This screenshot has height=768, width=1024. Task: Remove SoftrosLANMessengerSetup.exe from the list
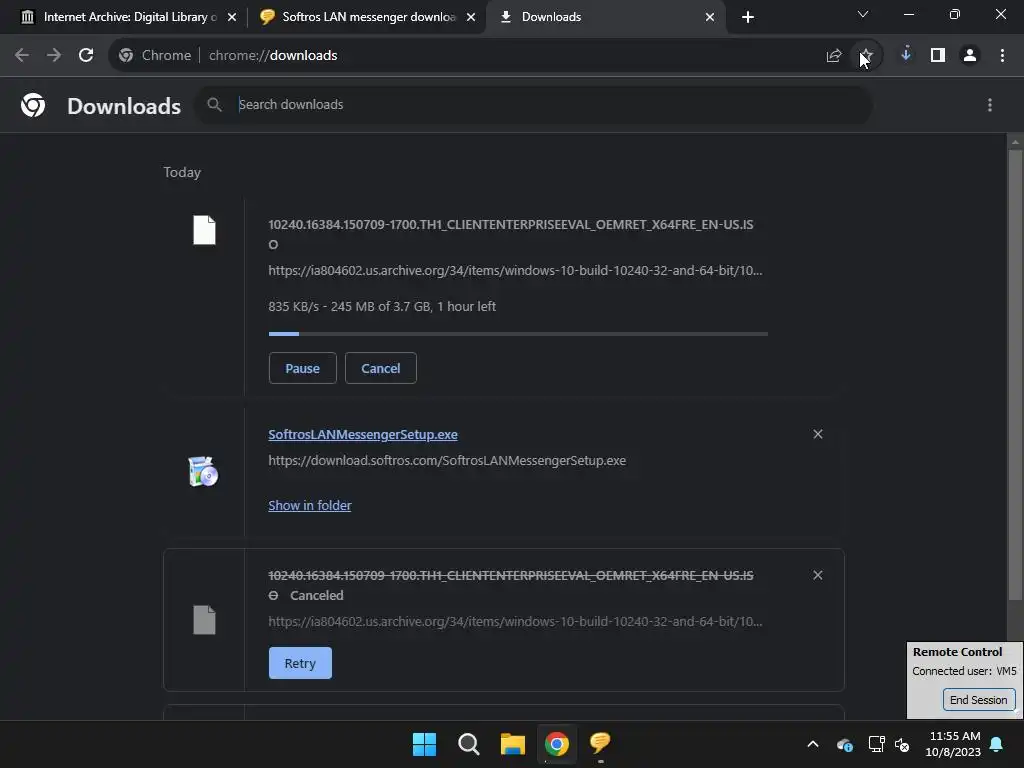pos(818,434)
